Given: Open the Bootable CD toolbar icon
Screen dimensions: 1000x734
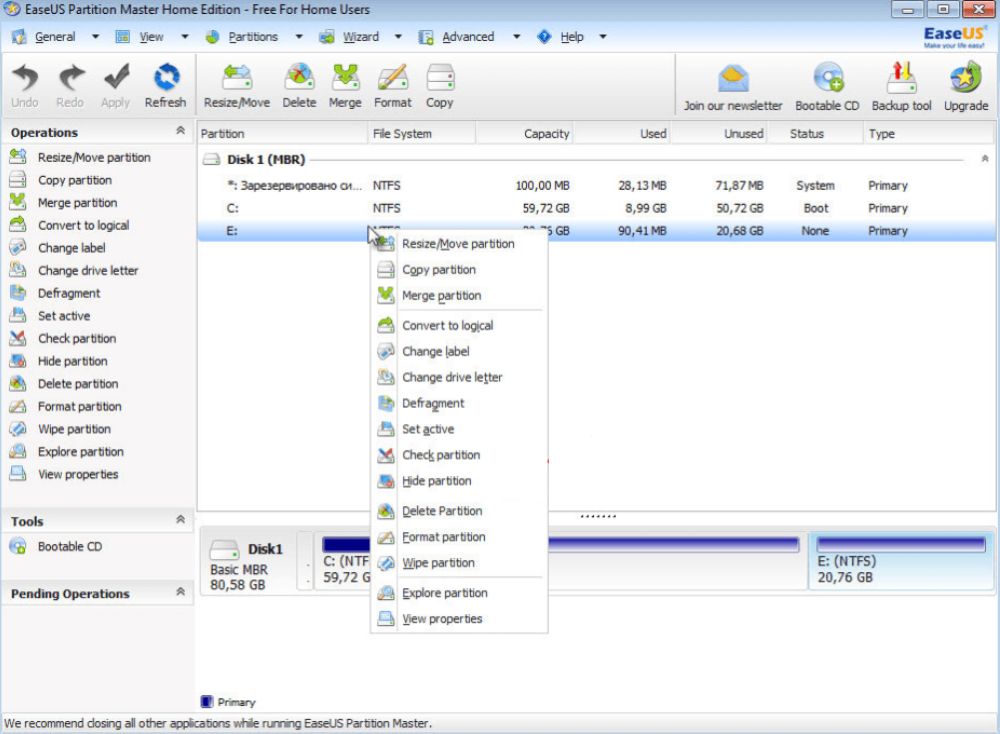Looking at the screenshot, I should [827, 80].
